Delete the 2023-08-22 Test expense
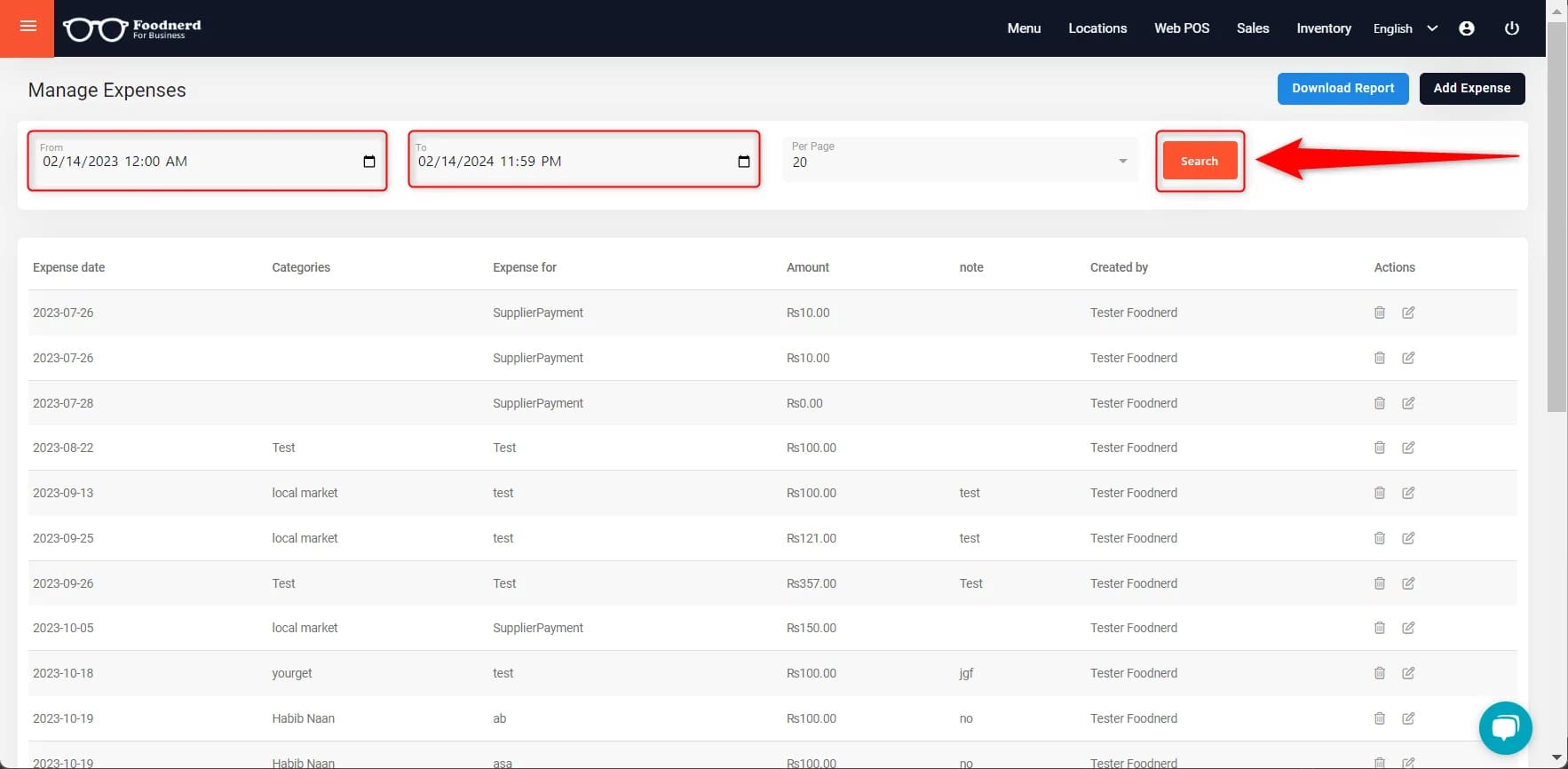1568x769 pixels. (x=1380, y=448)
